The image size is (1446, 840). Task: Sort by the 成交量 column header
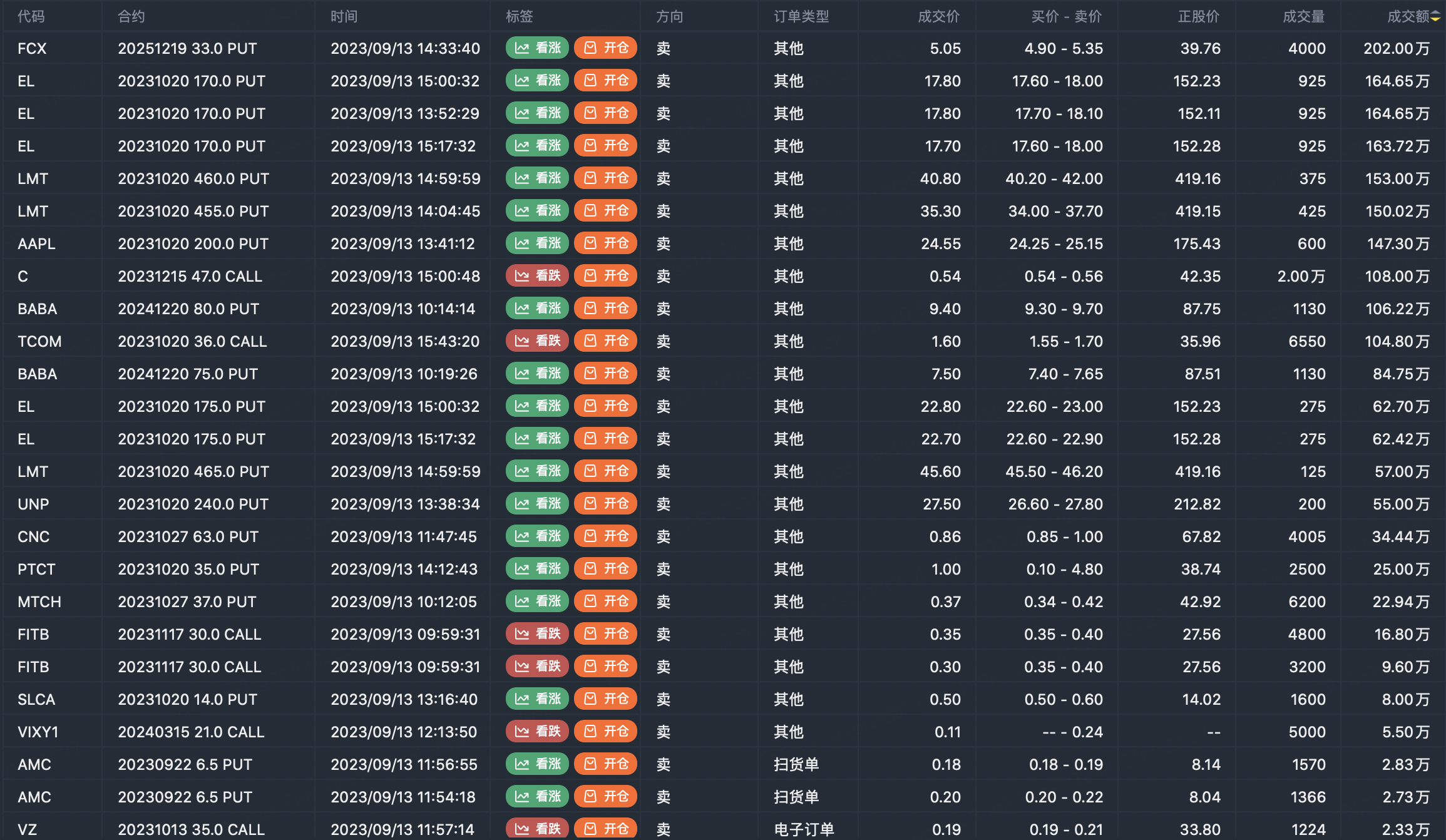coord(1303,17)
